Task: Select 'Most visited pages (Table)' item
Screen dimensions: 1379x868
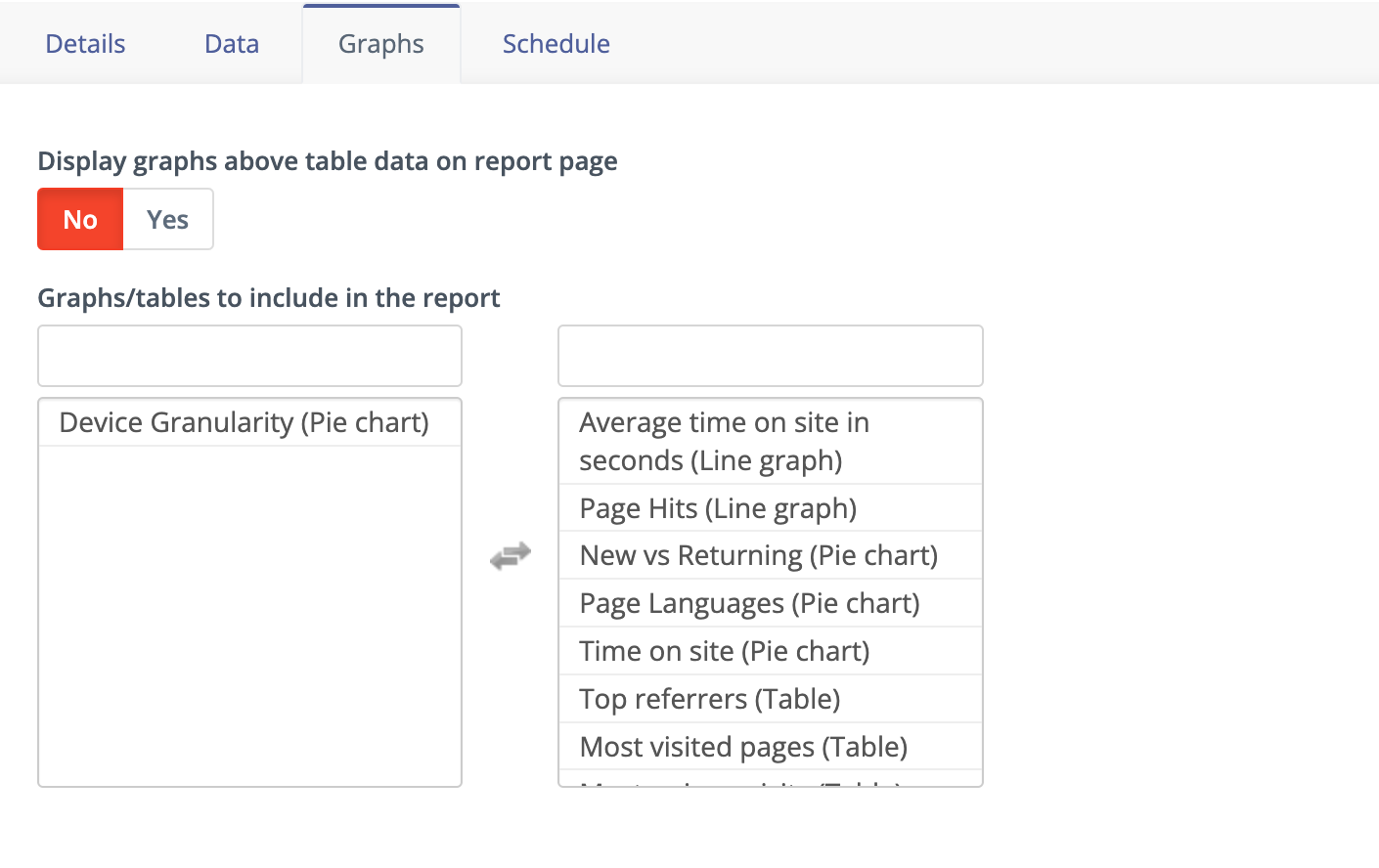Action: click(743, 746)
